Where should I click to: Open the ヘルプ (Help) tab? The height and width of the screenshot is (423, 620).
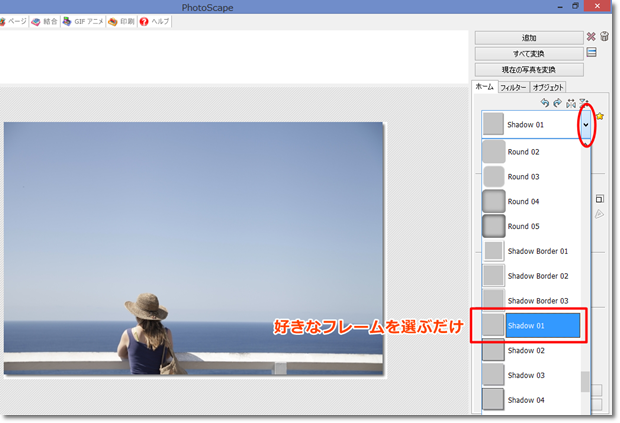pos(155,21)
